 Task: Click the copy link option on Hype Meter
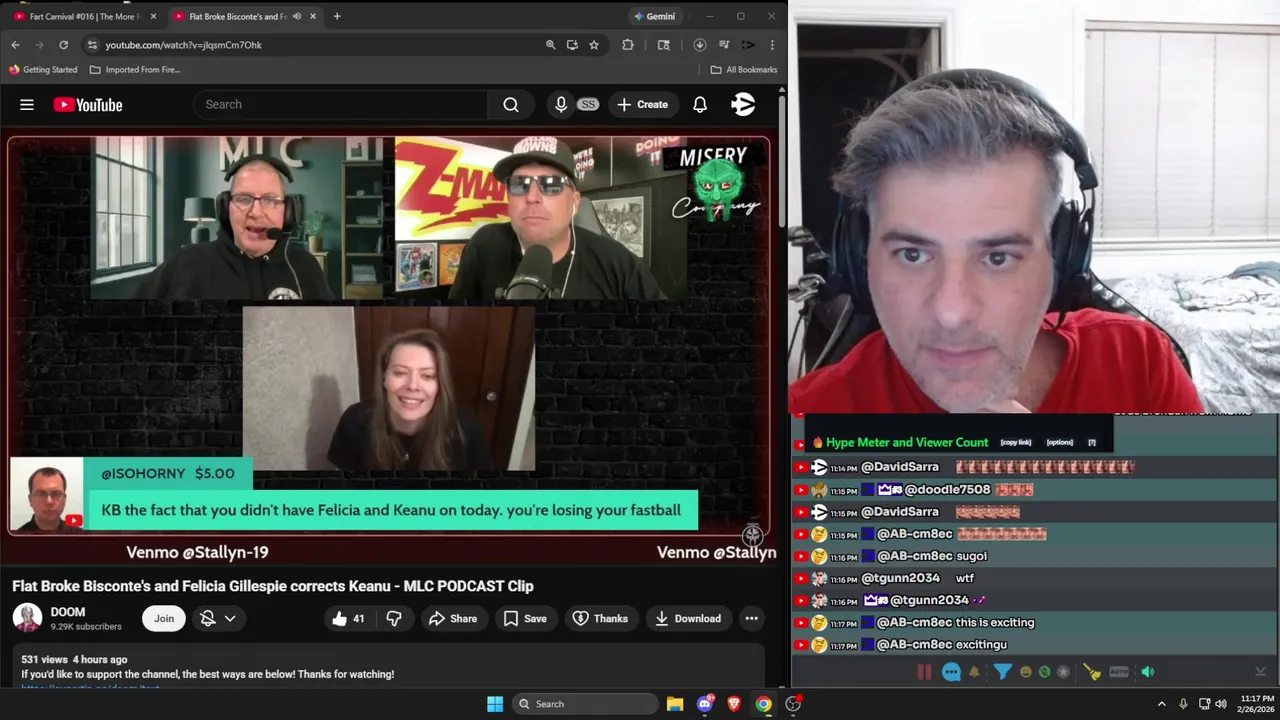pos(1015,442)
